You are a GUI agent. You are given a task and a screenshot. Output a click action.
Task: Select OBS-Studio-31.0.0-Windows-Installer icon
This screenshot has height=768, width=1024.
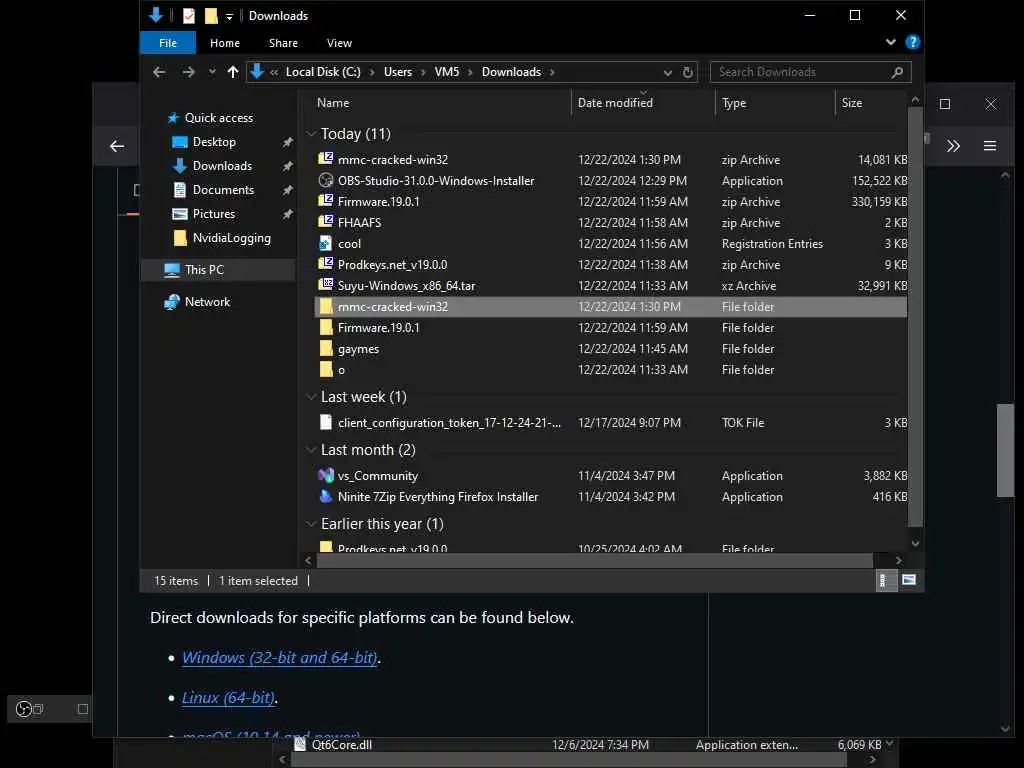(x=325, y=180)
